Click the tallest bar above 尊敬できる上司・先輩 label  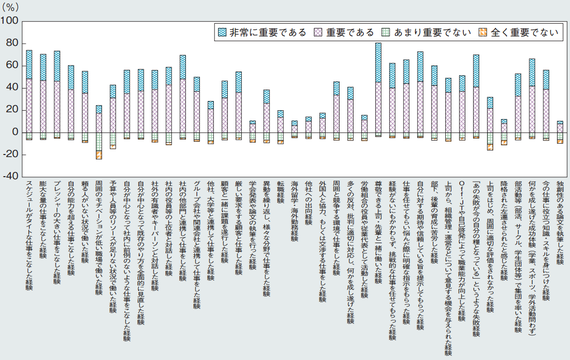(378, 90)
